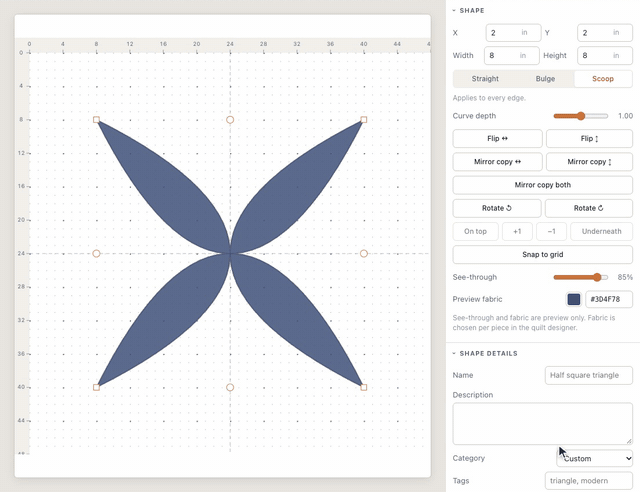640x492 pixels.
Task: Create a vertical mirror copy
Action: click(x=589, y=162)
